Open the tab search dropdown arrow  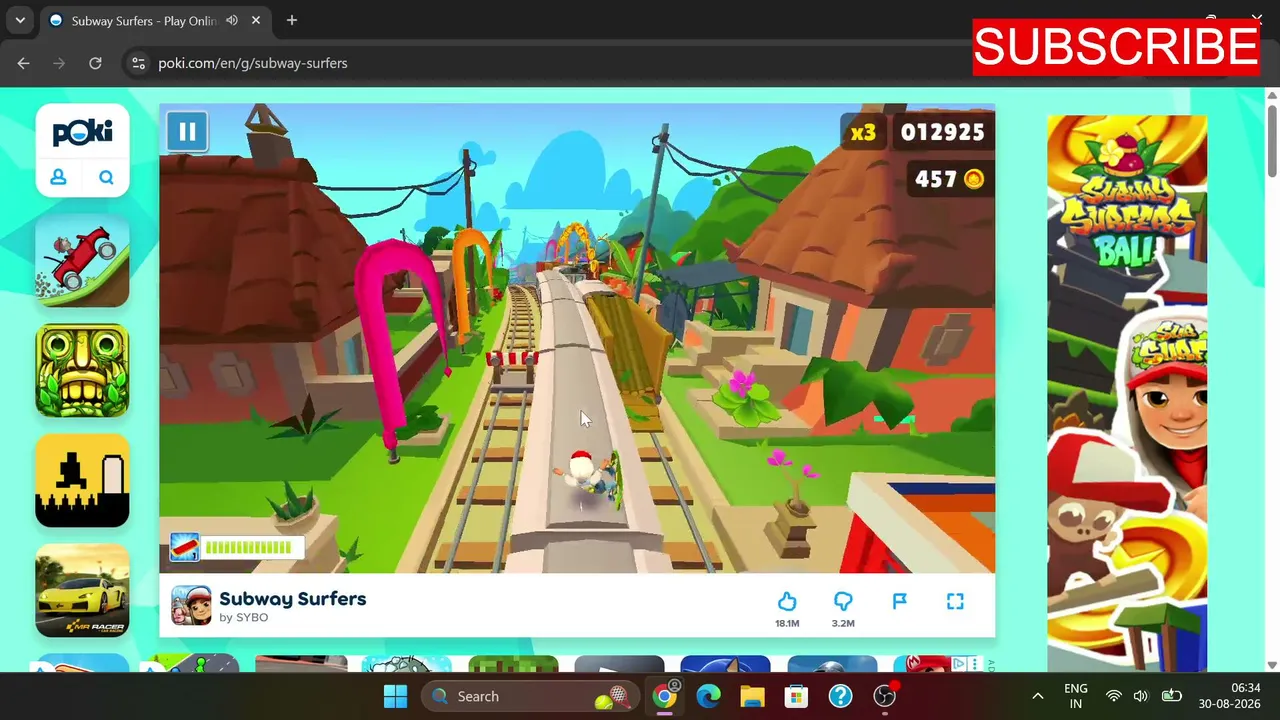(20, 20)
